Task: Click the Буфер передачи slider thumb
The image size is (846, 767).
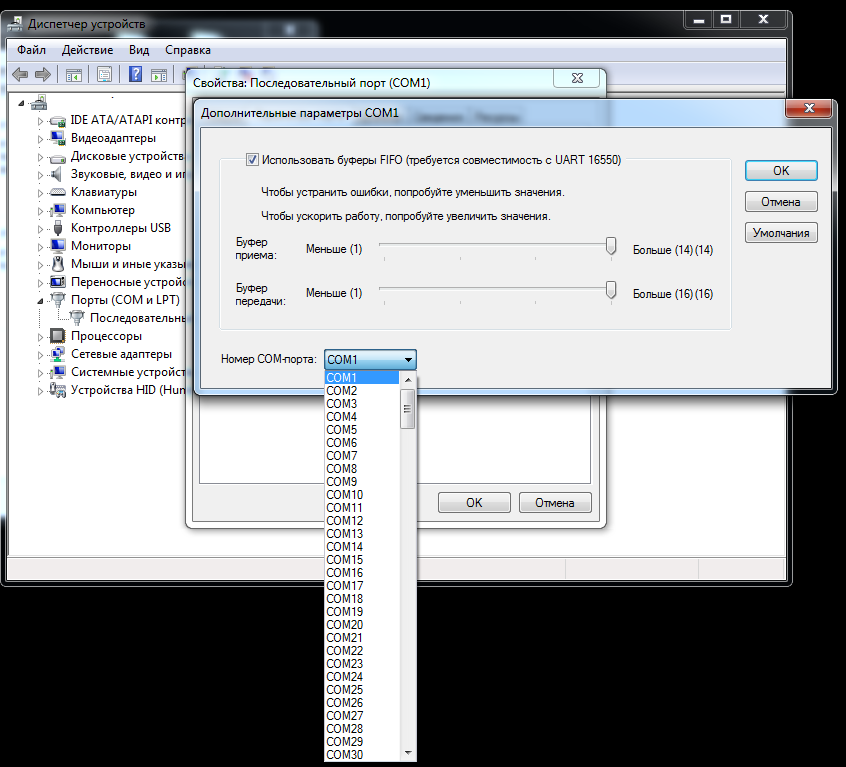Action: click(x=611, y=290)
